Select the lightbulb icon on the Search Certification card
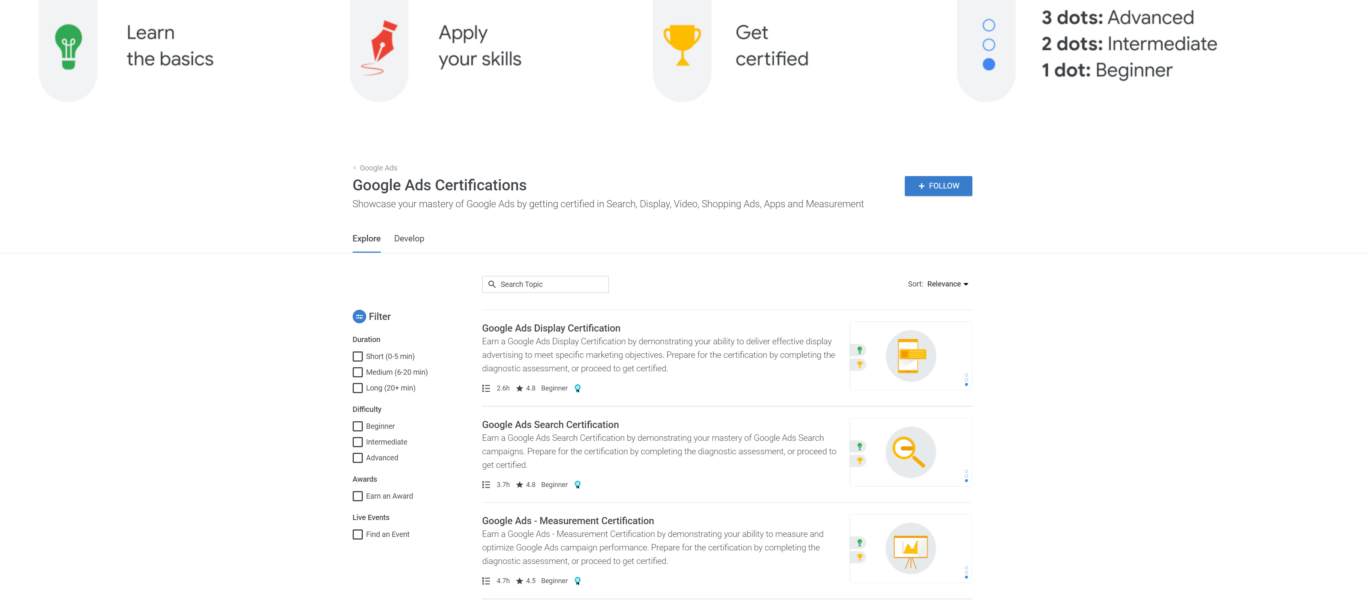The image size is (1369, 600). [x=859, y=446]
